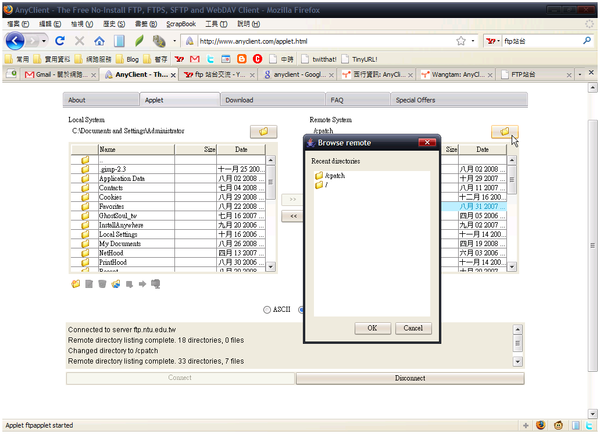Click the gray computer icon below list
The image size is (600, 434).
pos(155,284)
